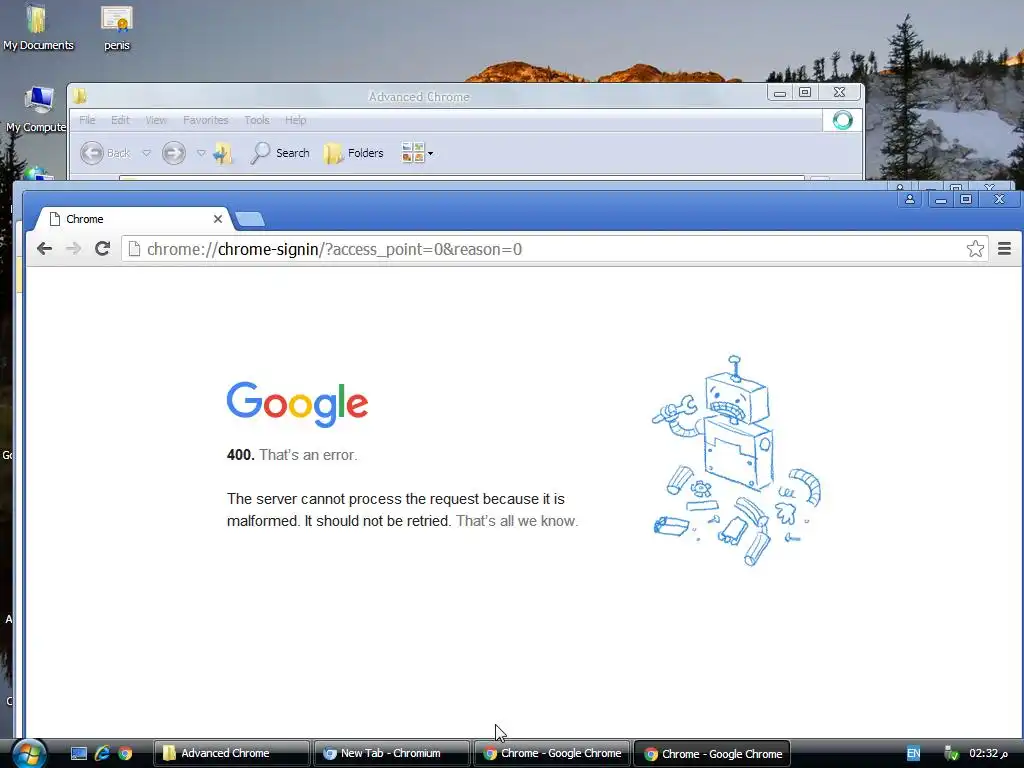1024x768 pixels.
Task: Launch Internet Explorer from quick launch
Action: point(103,754)
